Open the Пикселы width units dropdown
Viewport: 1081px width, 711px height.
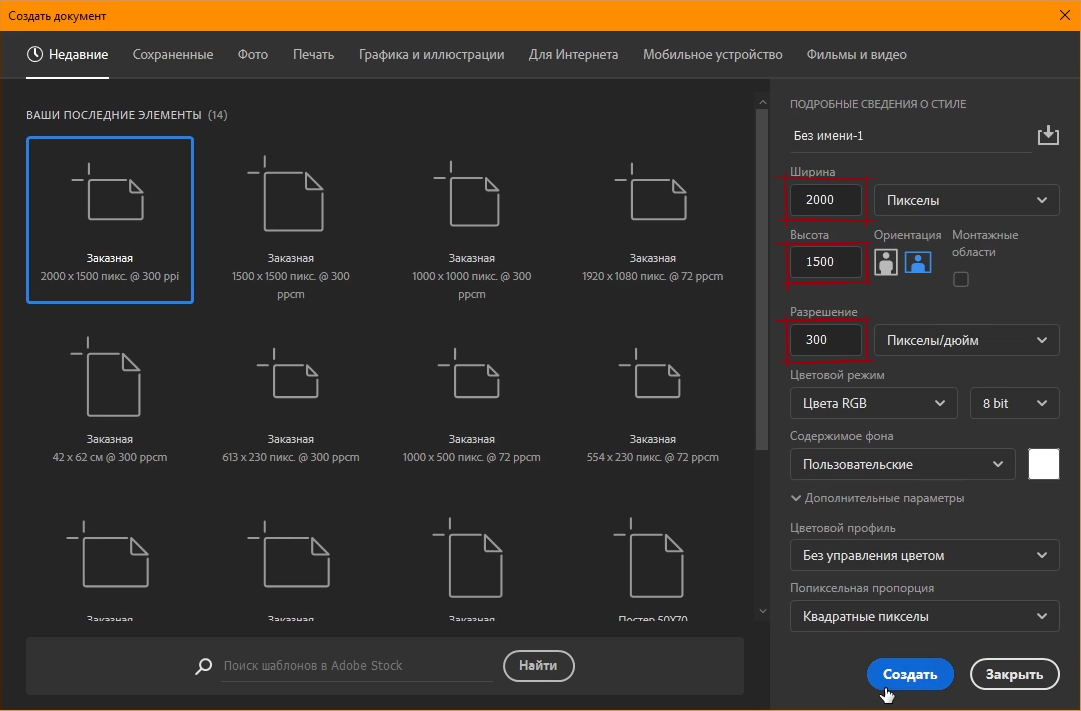pyautogui.click(x=967, y=200)
